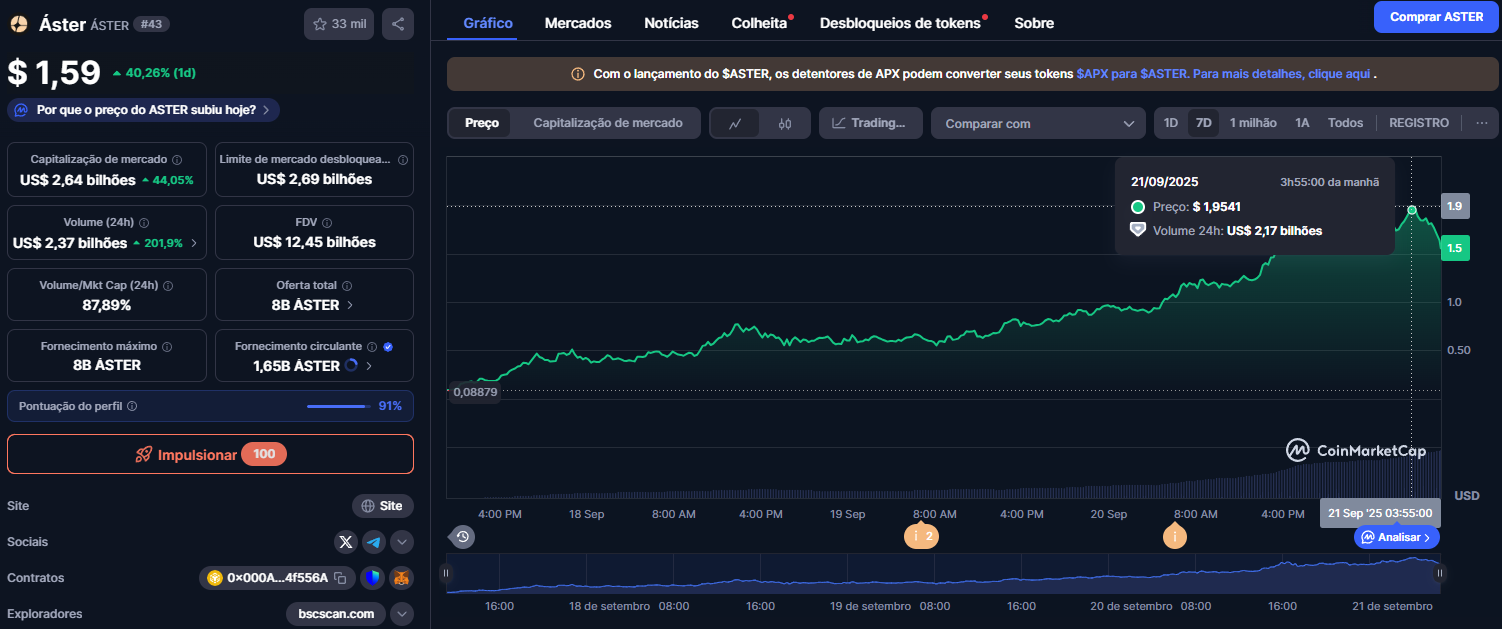Click the circulating supply progress ring
Image resolution: width=1502 pixels, height=629 pixels.
[351, 366]
